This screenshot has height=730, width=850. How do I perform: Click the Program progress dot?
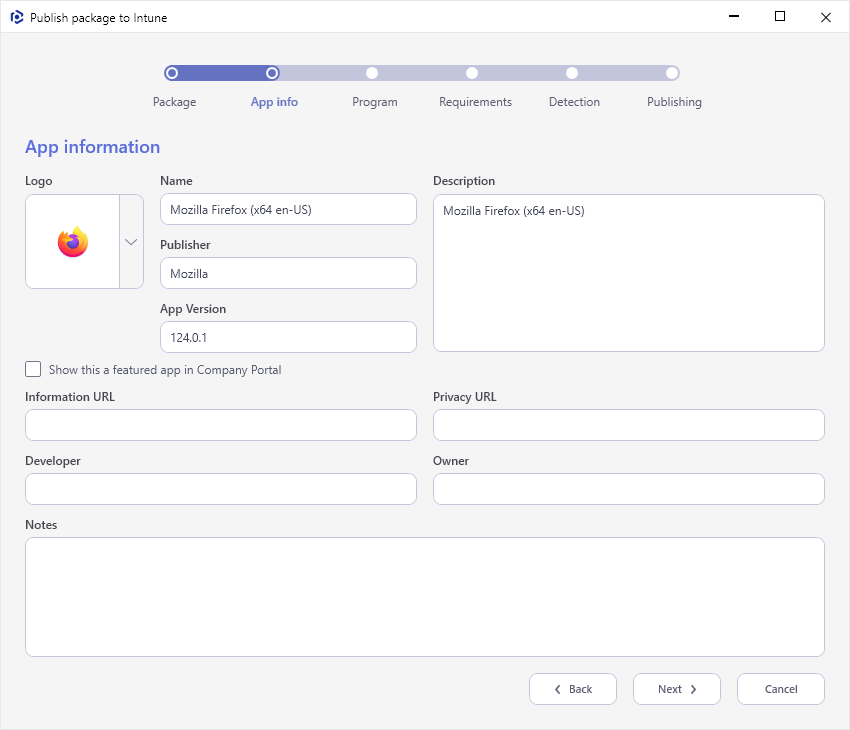tap(372, 73)
